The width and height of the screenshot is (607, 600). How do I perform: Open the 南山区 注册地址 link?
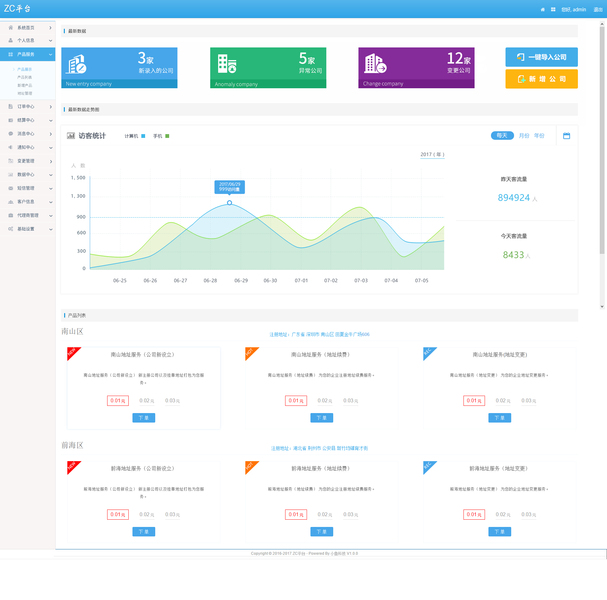point(319,334)
